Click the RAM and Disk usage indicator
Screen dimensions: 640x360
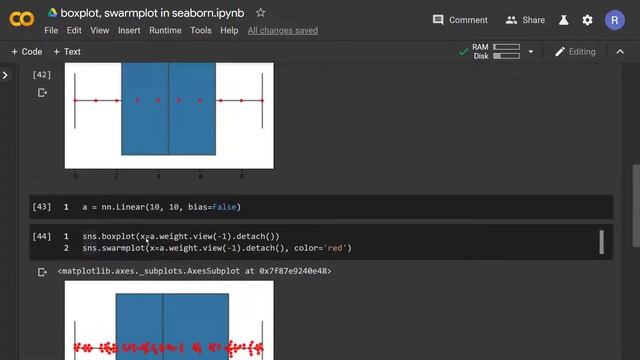[496, 52]
